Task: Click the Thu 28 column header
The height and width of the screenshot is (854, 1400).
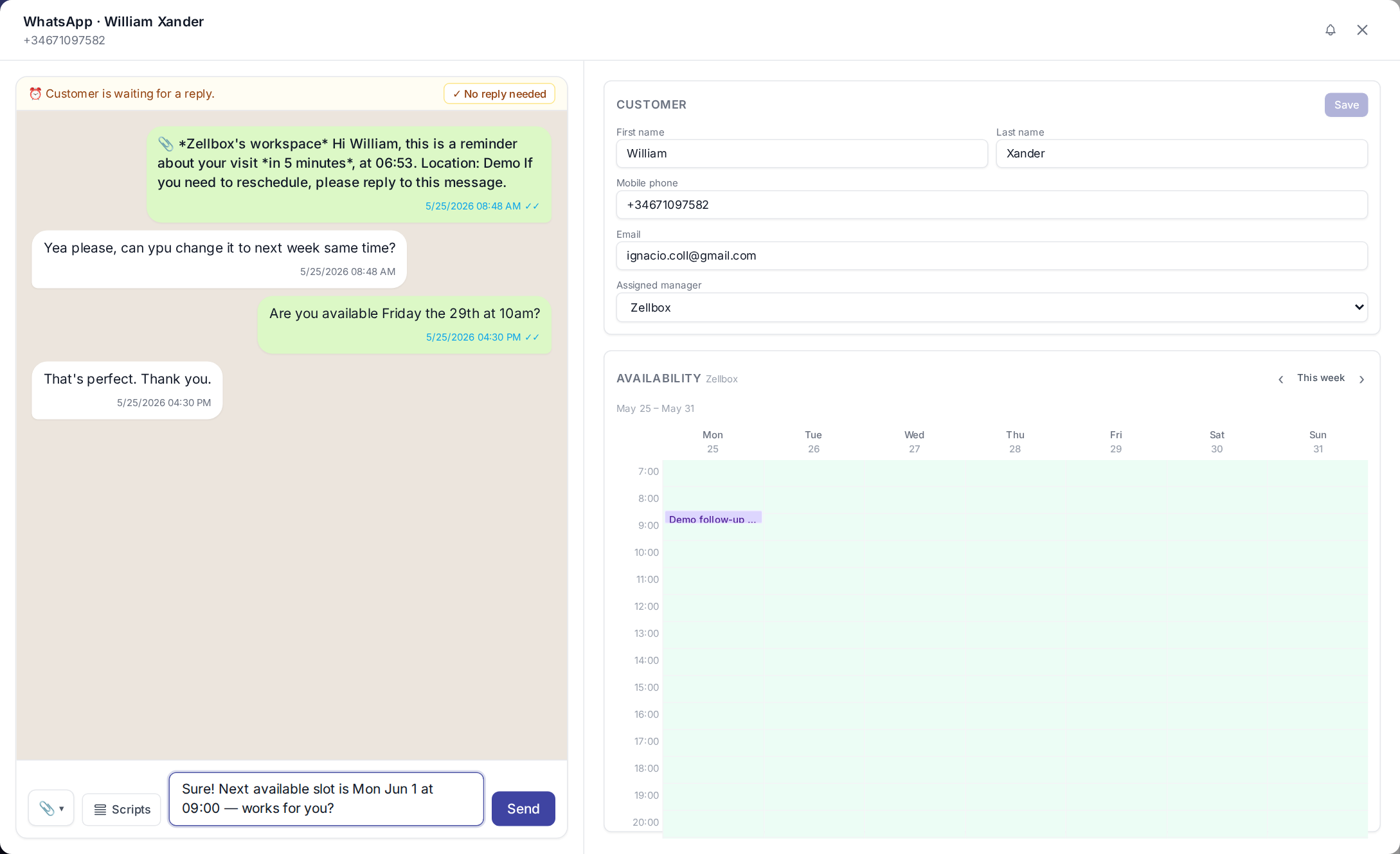Action: 1015,442
